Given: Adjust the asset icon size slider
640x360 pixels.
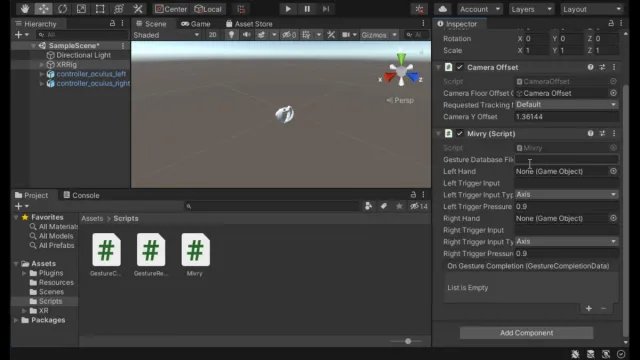Looking at the screenshot, I should [408, 341].
